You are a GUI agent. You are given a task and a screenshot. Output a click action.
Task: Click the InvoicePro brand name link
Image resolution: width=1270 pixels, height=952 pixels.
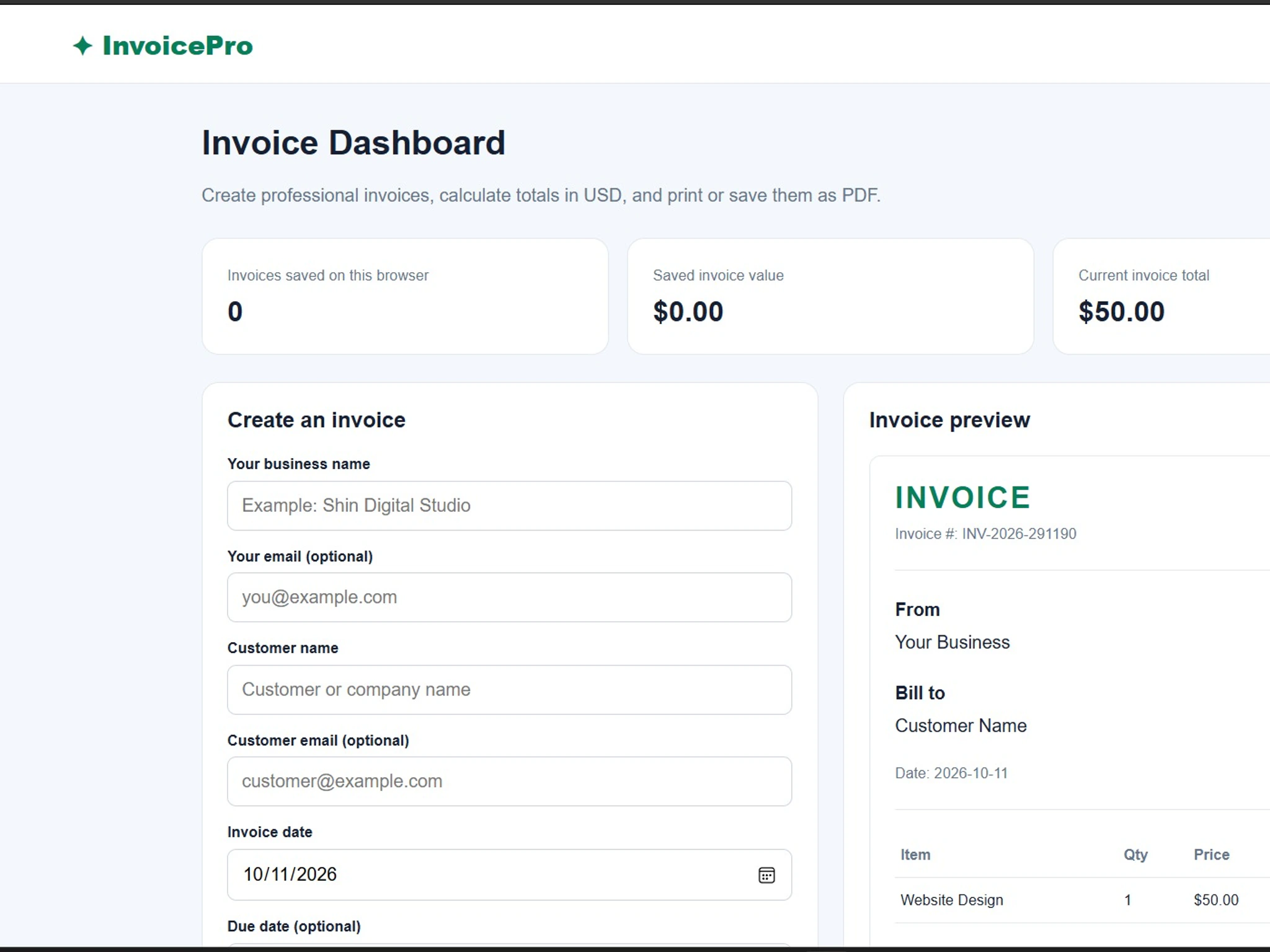(x=177, y=46)
